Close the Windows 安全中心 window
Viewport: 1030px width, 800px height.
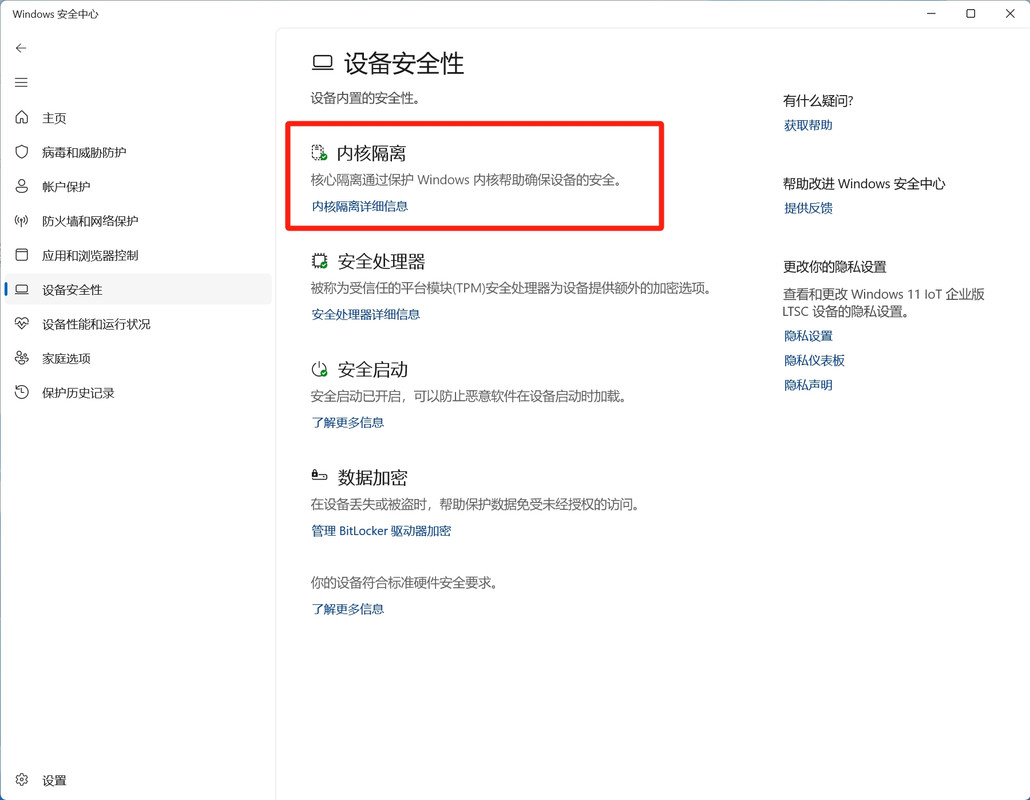pyautogui.click(x=1010, y=14)
